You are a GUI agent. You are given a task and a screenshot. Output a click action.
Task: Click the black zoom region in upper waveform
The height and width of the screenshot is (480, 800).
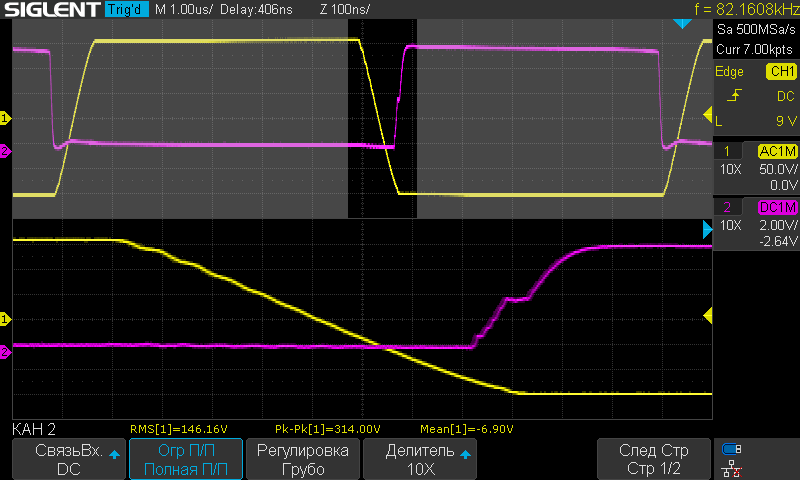[x=382, y=118]
